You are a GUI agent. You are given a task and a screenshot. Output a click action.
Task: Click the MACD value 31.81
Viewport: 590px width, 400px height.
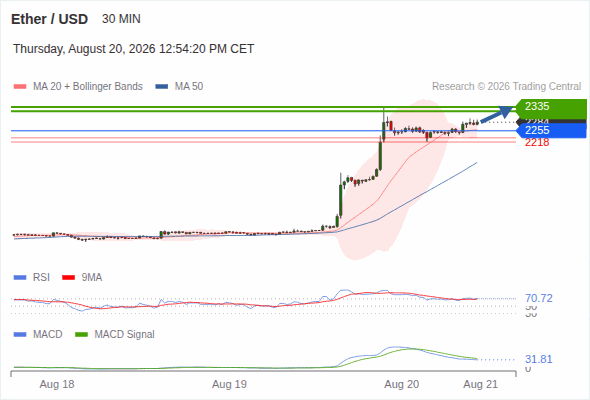click(539, 359)
